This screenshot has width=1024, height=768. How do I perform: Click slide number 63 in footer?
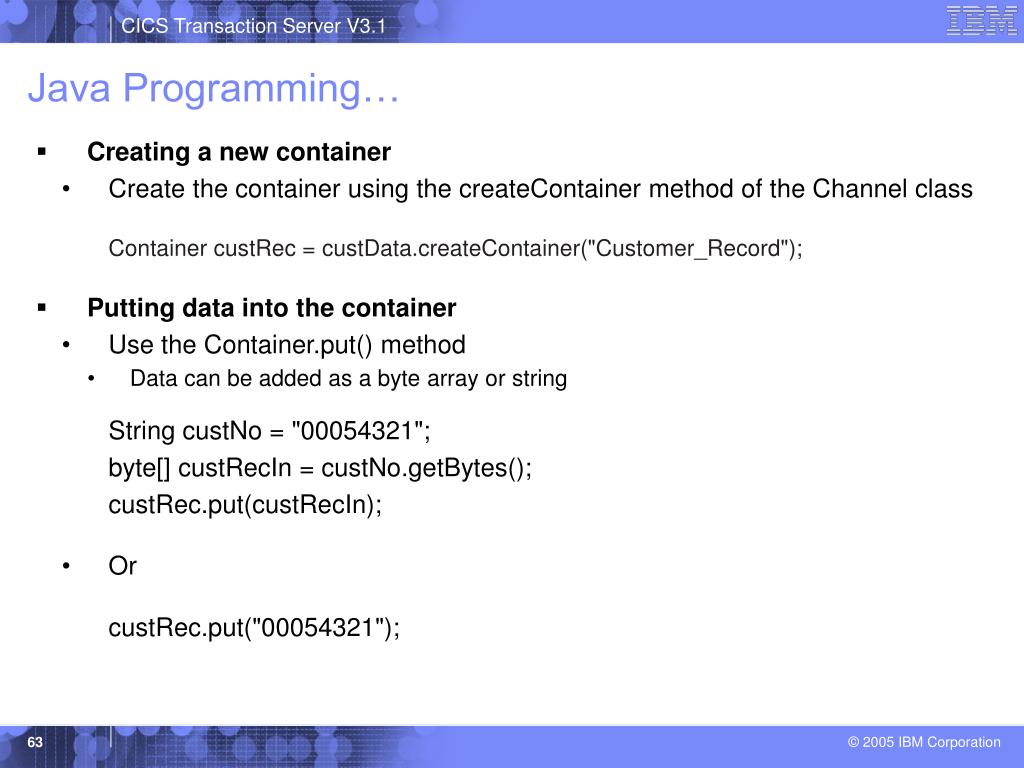pos(35,742)
